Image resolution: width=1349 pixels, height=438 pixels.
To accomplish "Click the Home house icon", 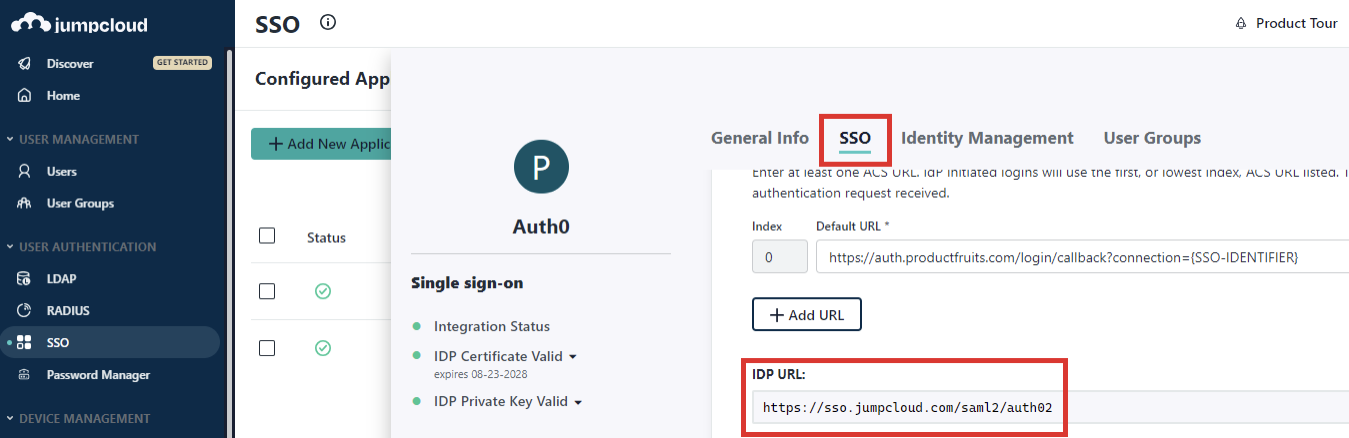I will coord(25,96).
